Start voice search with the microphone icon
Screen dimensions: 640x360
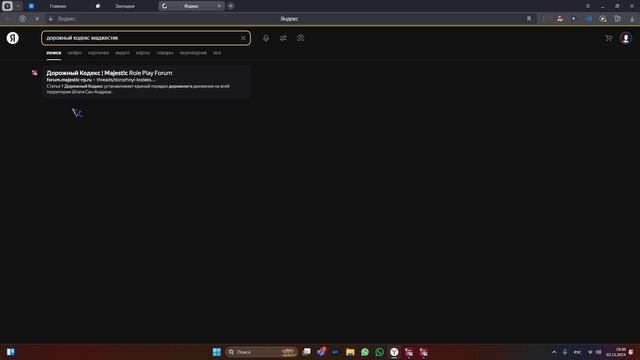(x=266, y=38)
